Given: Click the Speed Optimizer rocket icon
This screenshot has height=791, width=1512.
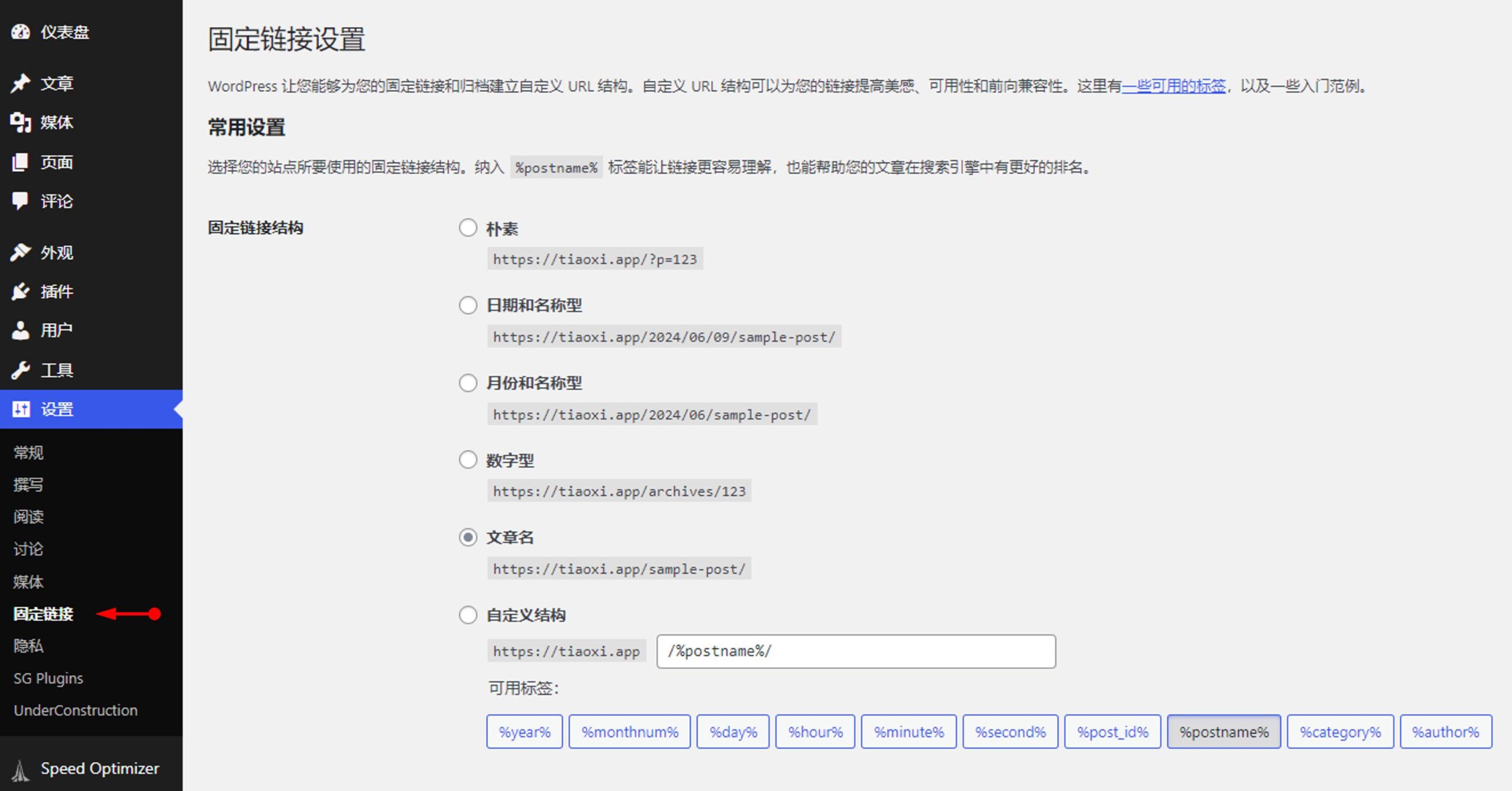Looking at the screenshot, I should 20,769.
